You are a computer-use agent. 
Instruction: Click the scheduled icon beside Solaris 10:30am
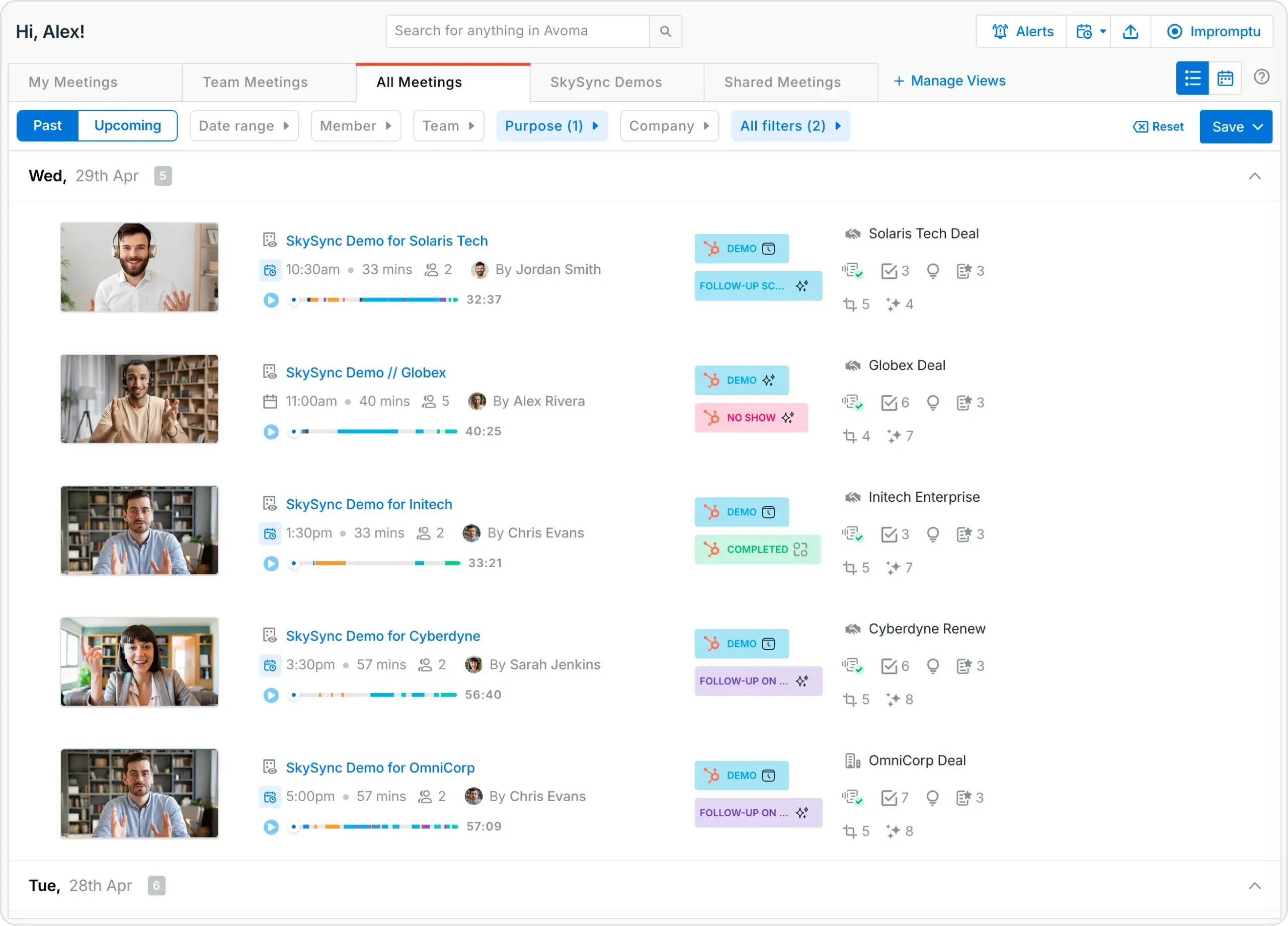pos(270,270)
